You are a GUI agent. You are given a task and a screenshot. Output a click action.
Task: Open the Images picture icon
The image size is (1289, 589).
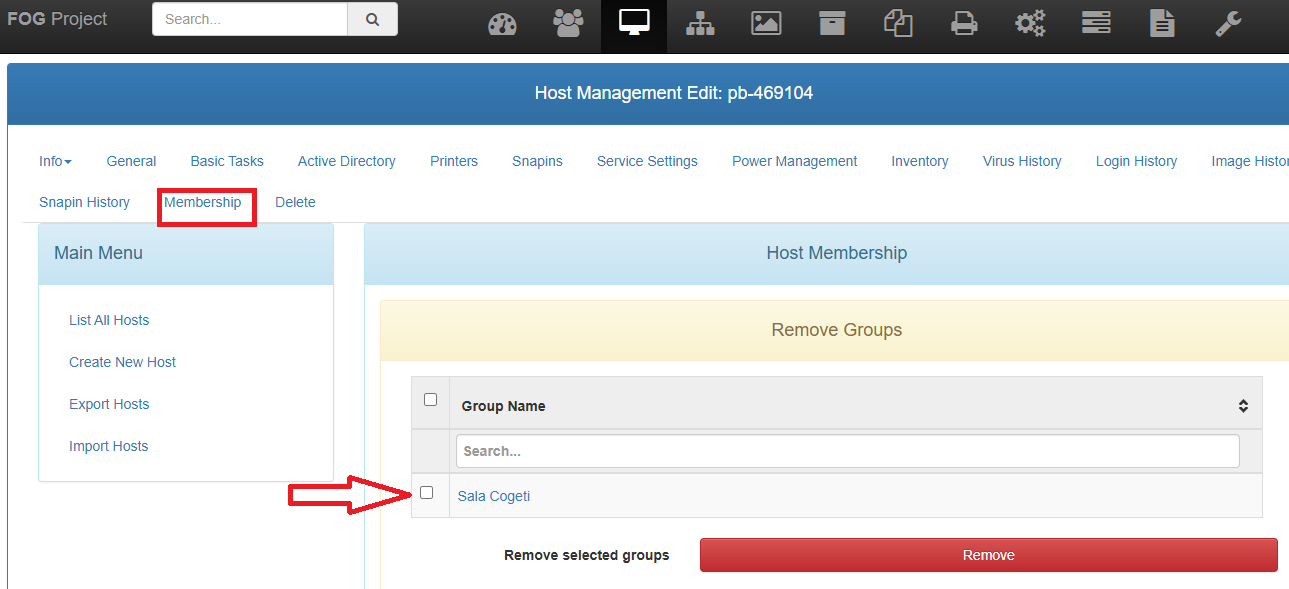tap(766, 24)
